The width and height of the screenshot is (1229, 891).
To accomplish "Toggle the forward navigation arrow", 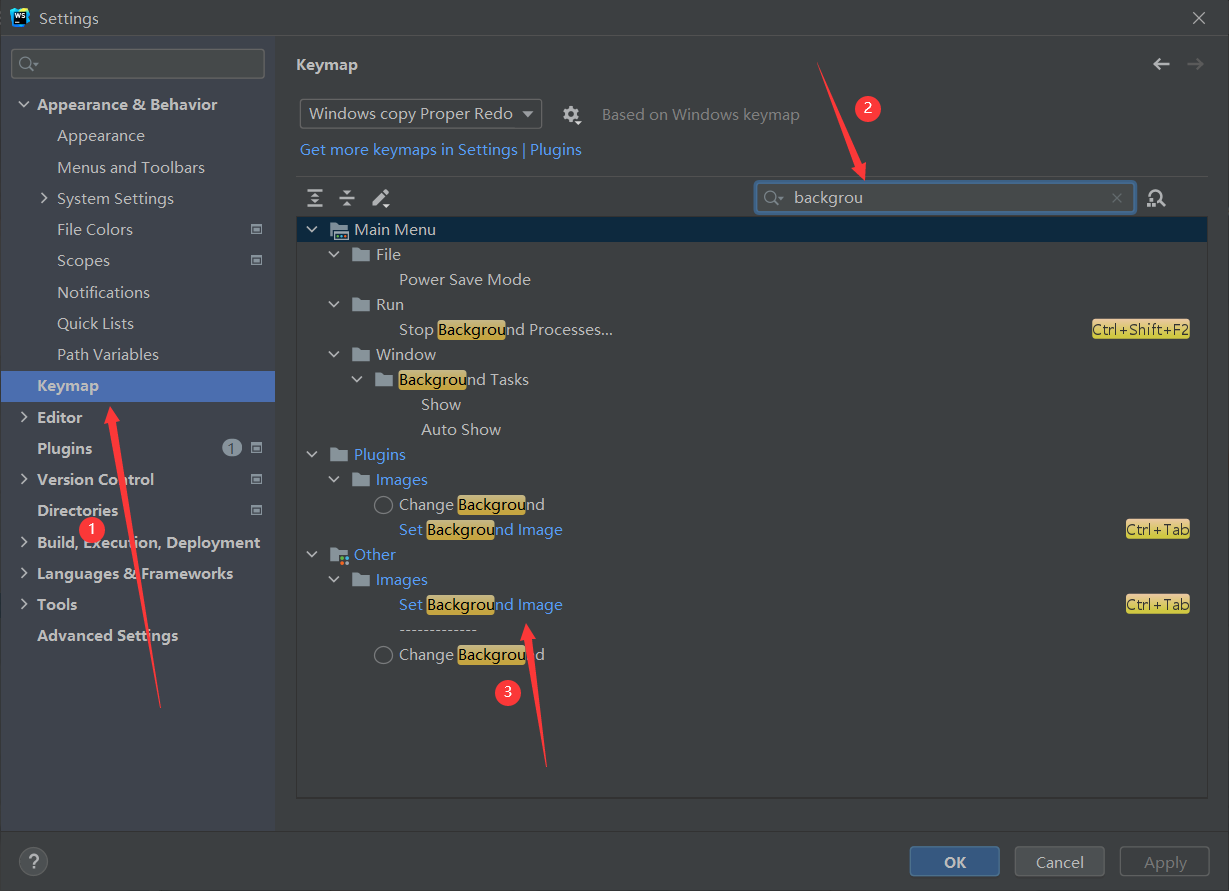I will 1195,63.
